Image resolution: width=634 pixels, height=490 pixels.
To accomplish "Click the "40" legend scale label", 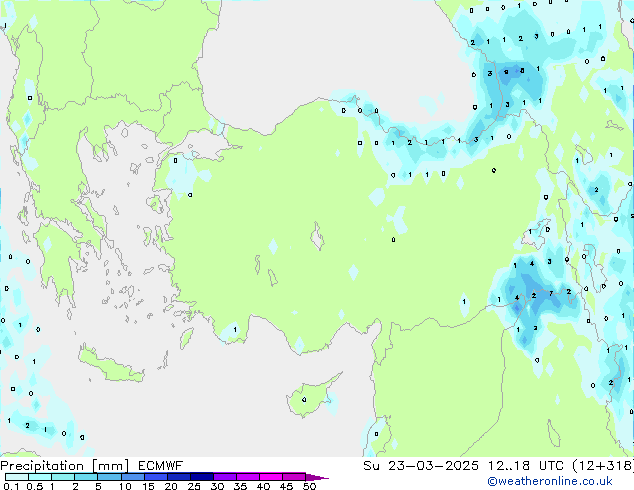I will coord(263,486).
